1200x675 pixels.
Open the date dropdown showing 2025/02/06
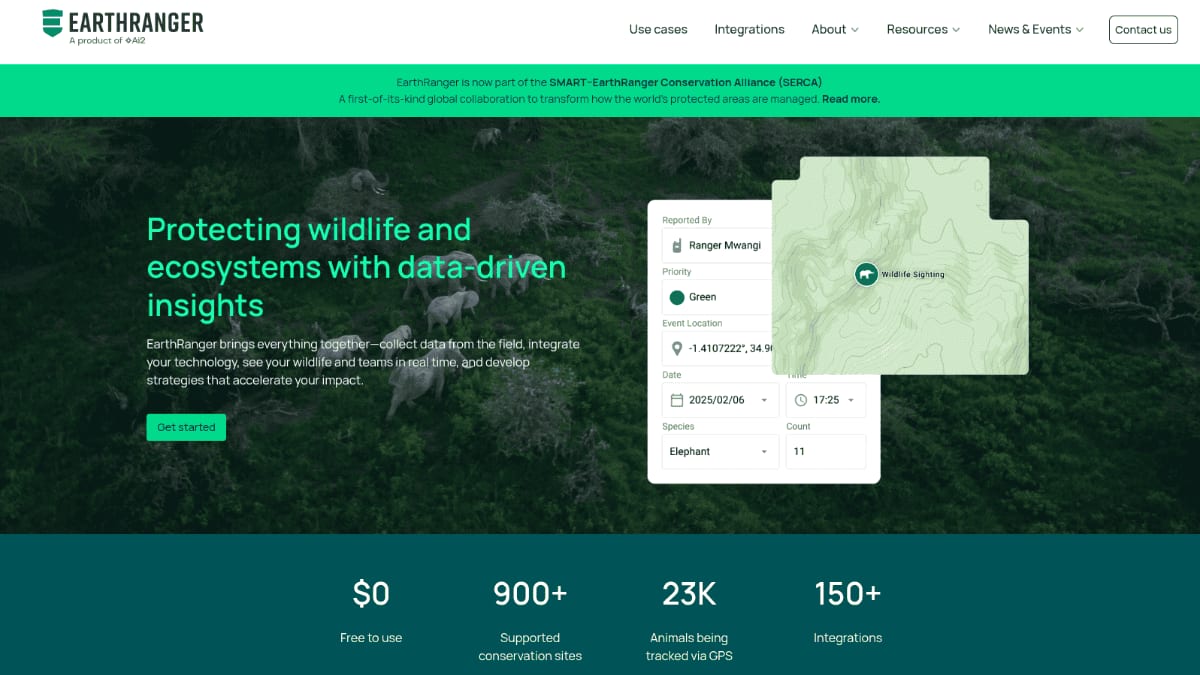pyautogui.click(x=720, y=400)
